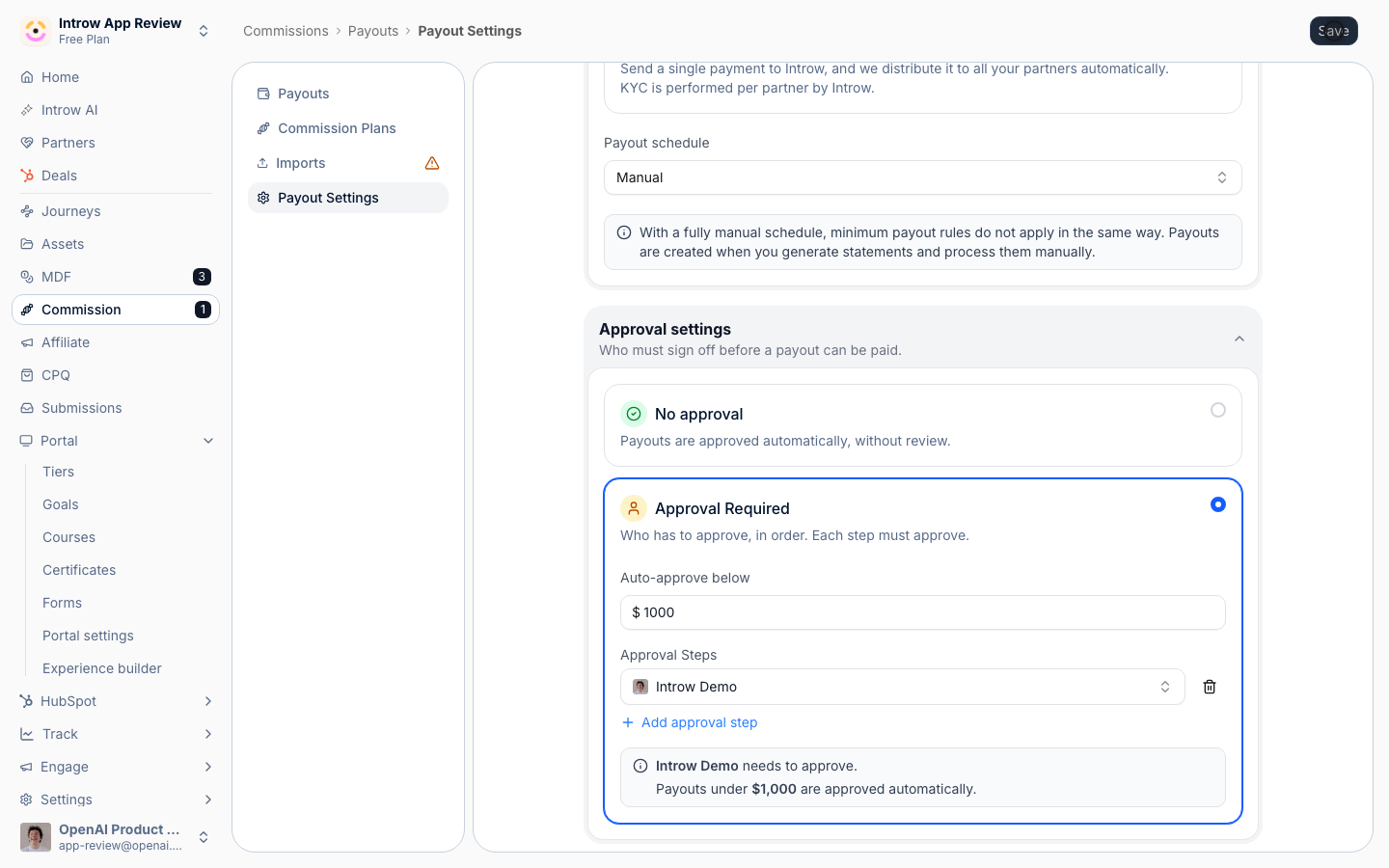Click the MDF badge showing 3
This screenshot has height=868, width=1389.
click(202, 277)
